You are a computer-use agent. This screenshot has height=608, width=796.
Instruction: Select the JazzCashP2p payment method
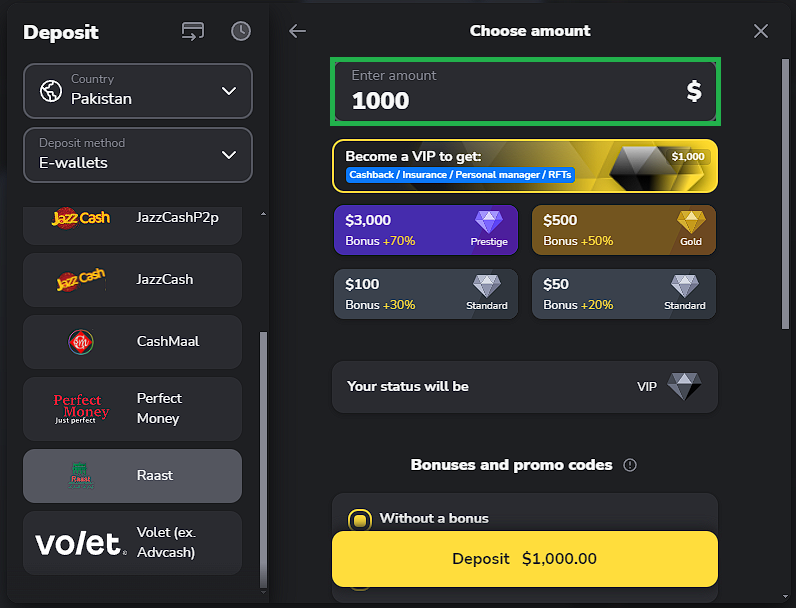tap(132, 218)
